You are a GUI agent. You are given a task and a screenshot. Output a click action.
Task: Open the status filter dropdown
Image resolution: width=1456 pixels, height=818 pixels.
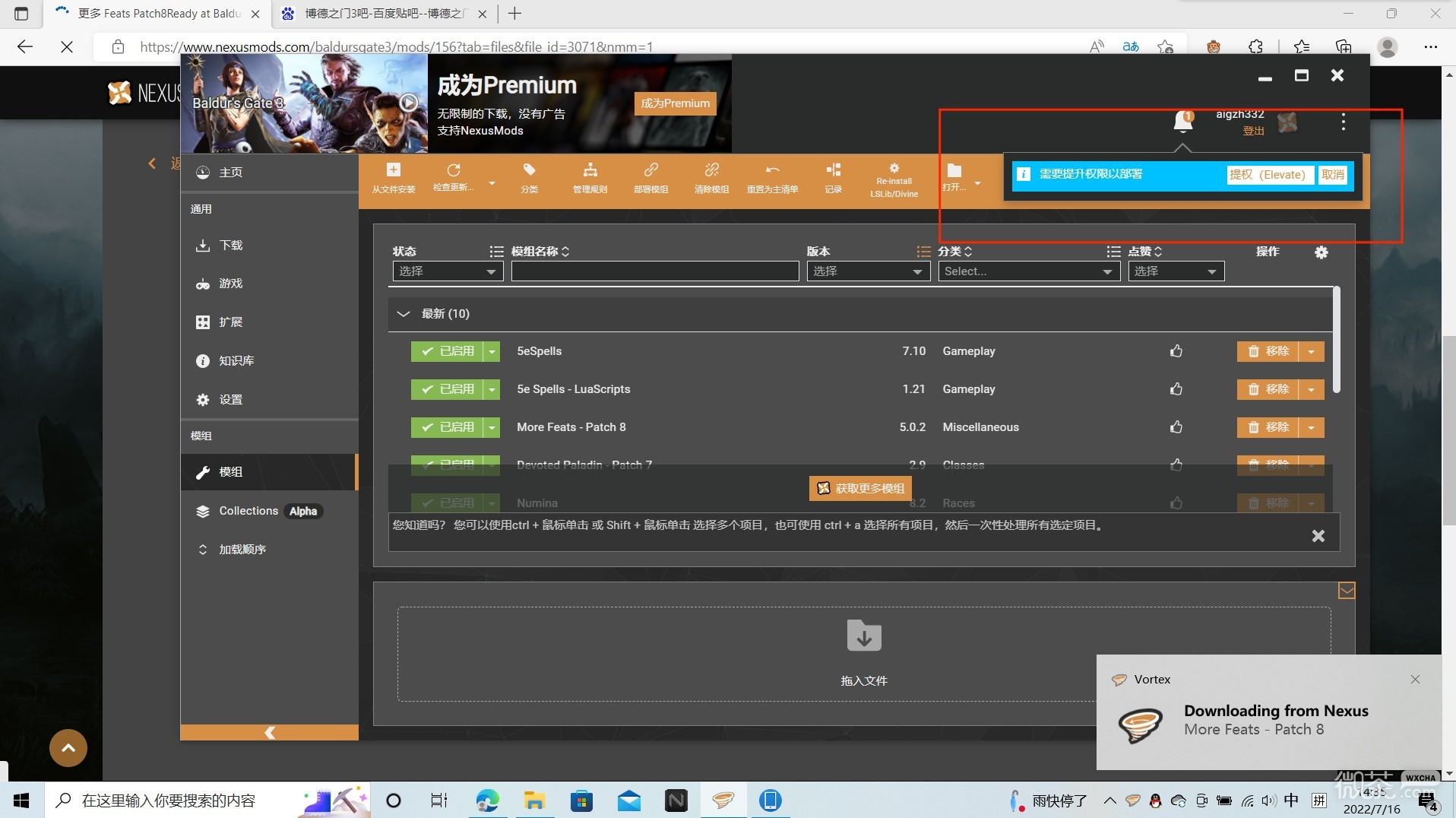pyautogui.click(x=448, y=271)
